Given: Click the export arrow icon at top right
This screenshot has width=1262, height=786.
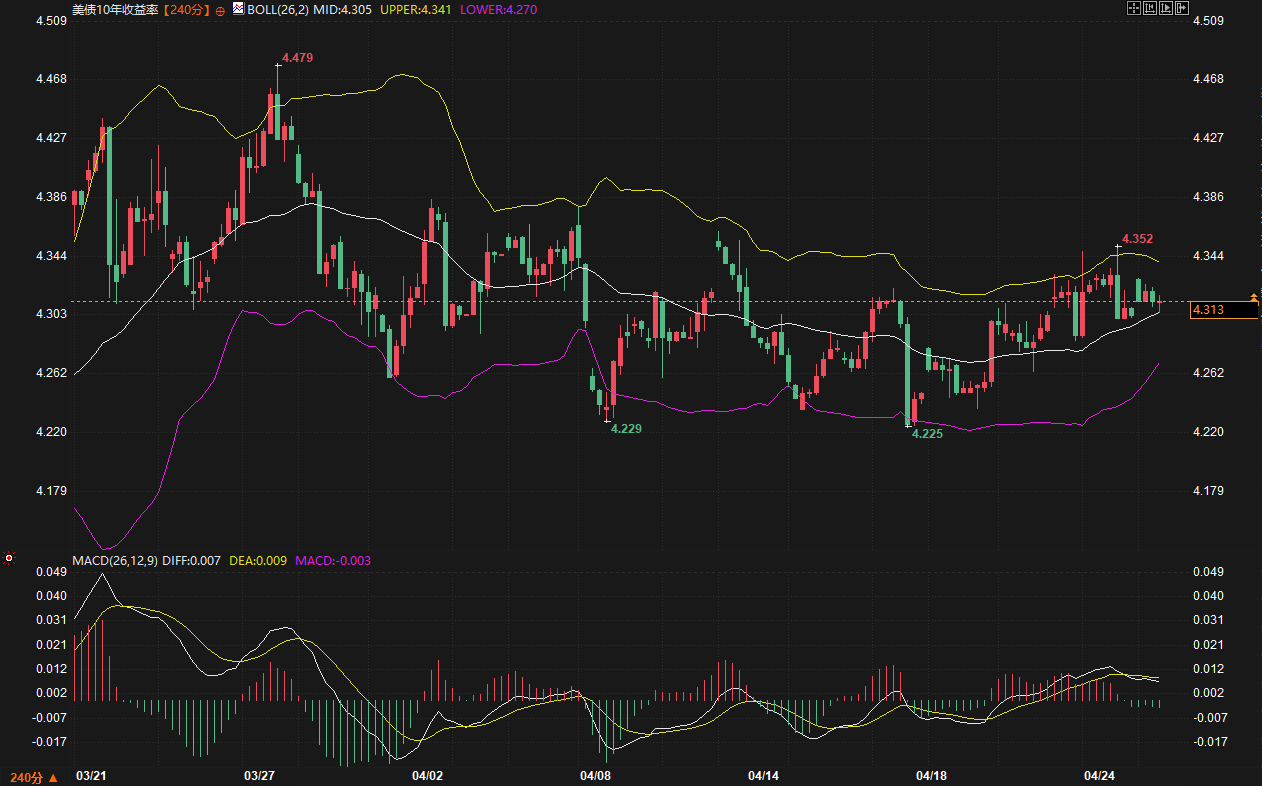Looking at the screenshot, I should tap(1182, 8).
